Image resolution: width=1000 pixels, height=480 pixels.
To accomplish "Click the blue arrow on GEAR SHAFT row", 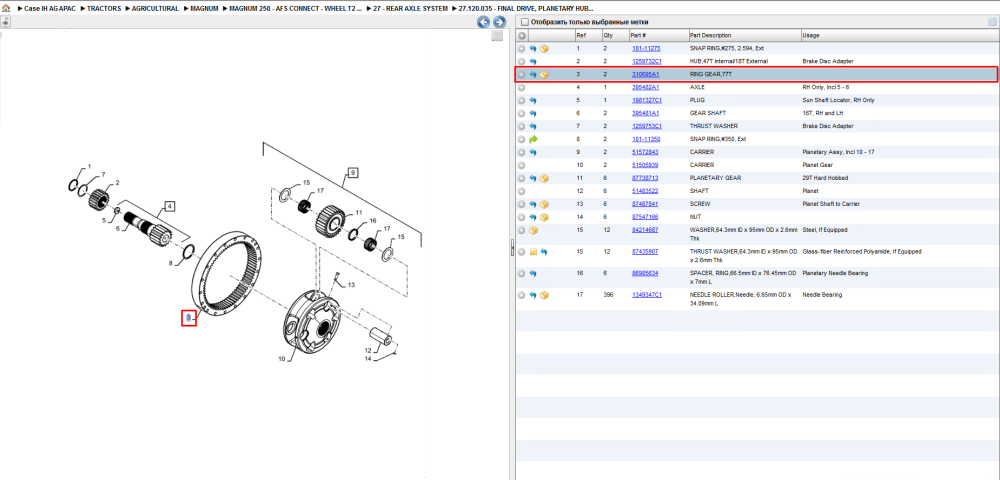I will [533, 113].
